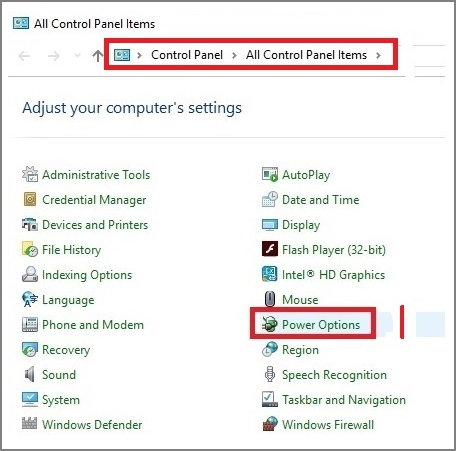Expand chevron after All Control Panel Items

(x=378, y=55)
